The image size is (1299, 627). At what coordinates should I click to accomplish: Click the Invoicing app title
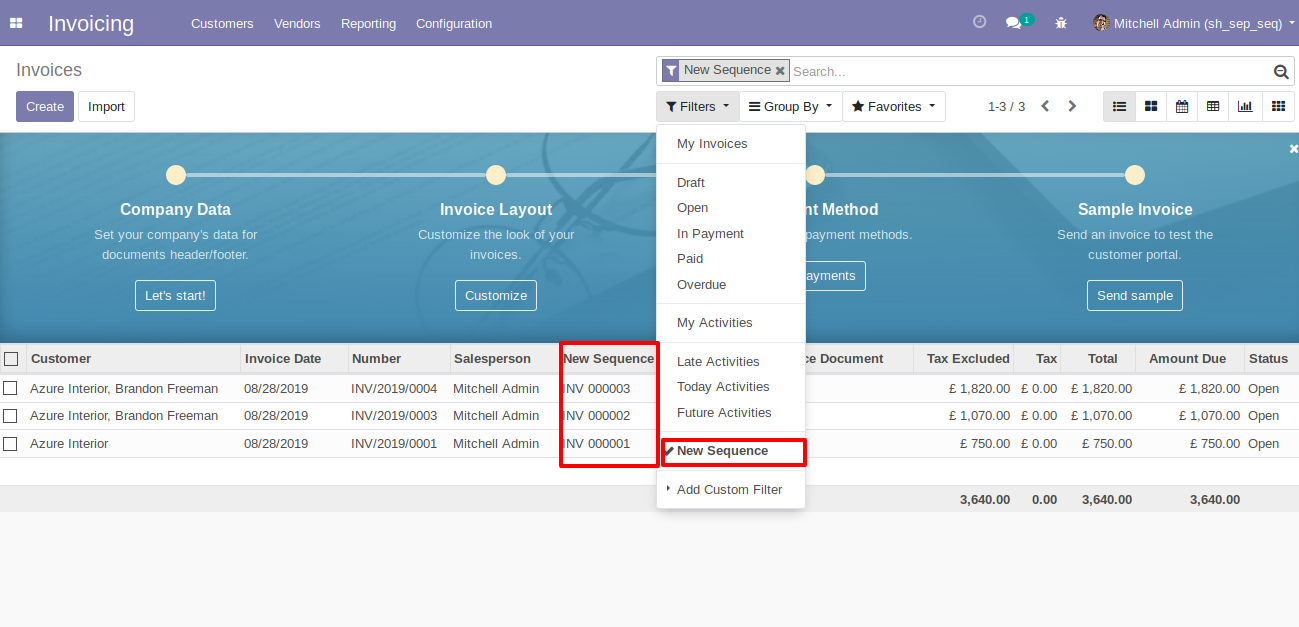click(91, 23)
